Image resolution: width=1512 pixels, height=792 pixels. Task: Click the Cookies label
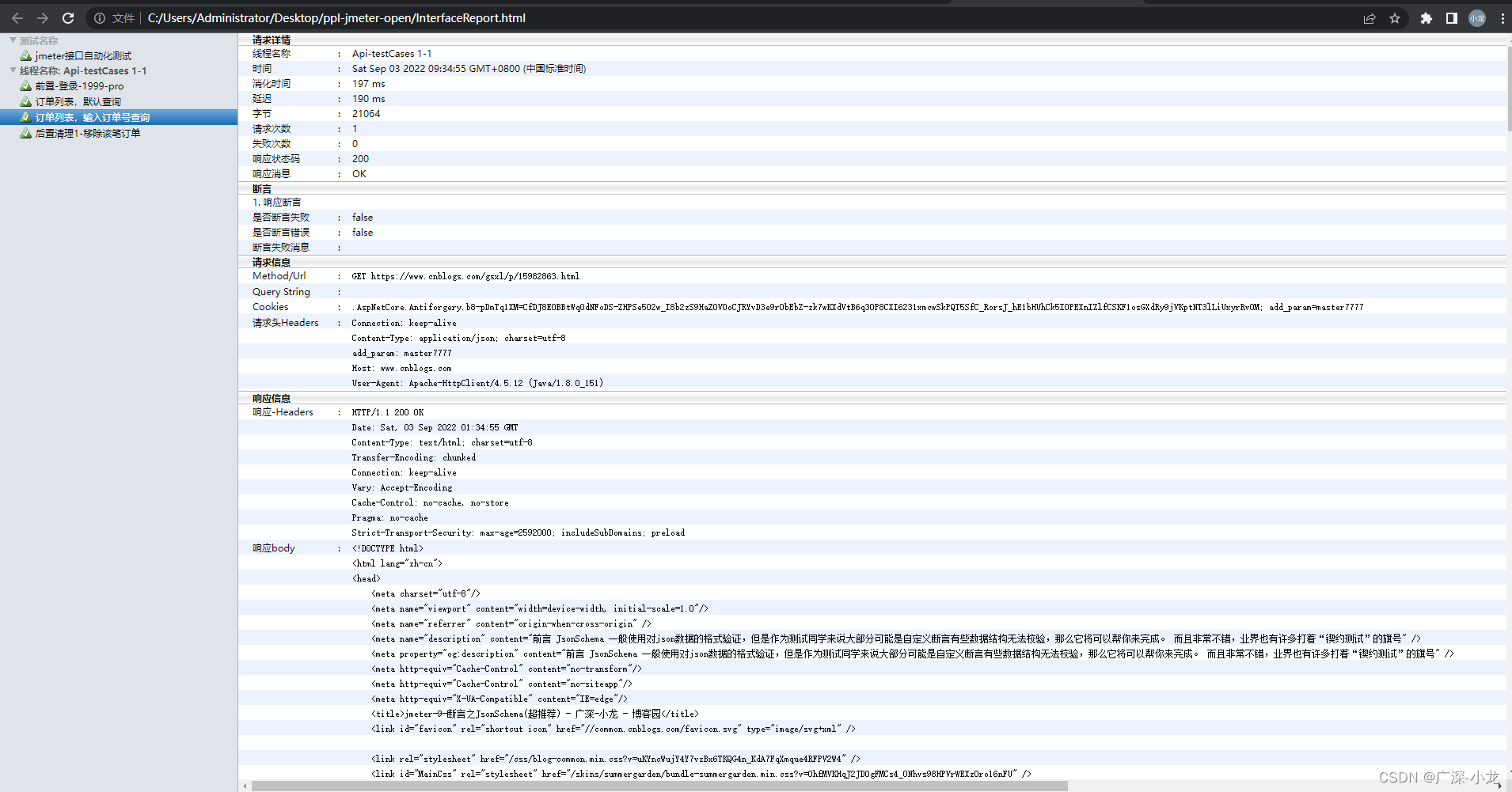click(x=271, y=306)
